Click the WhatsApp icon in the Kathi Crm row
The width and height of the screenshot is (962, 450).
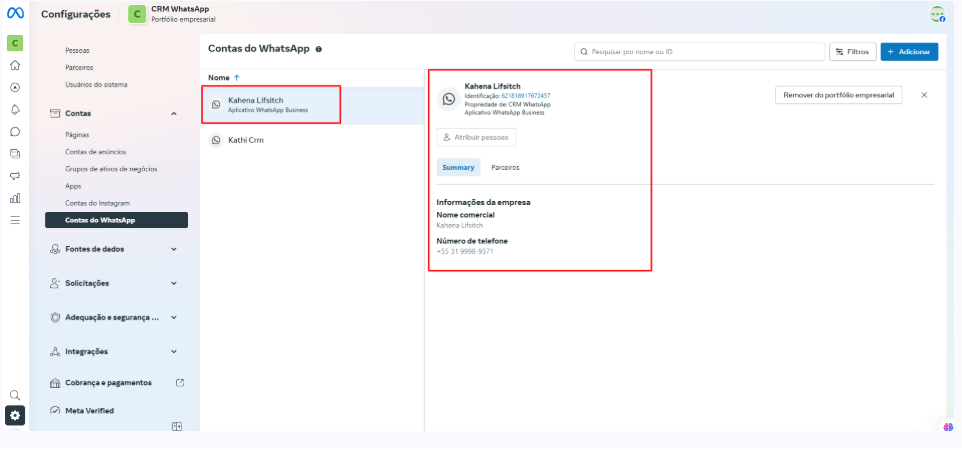pyautogui.click(x=216, y=141)
